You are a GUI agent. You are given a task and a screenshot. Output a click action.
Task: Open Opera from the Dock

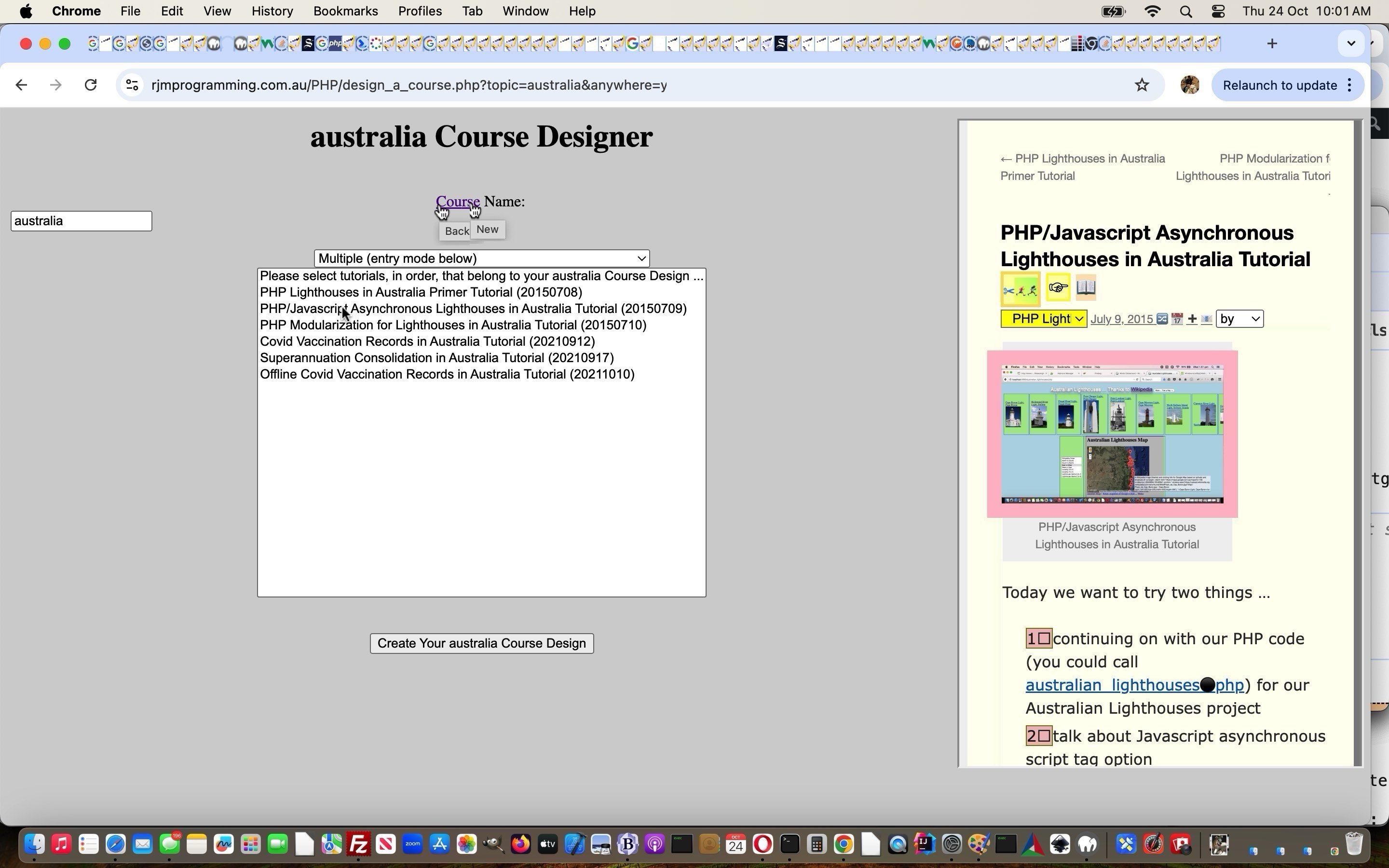coord(763,844)
